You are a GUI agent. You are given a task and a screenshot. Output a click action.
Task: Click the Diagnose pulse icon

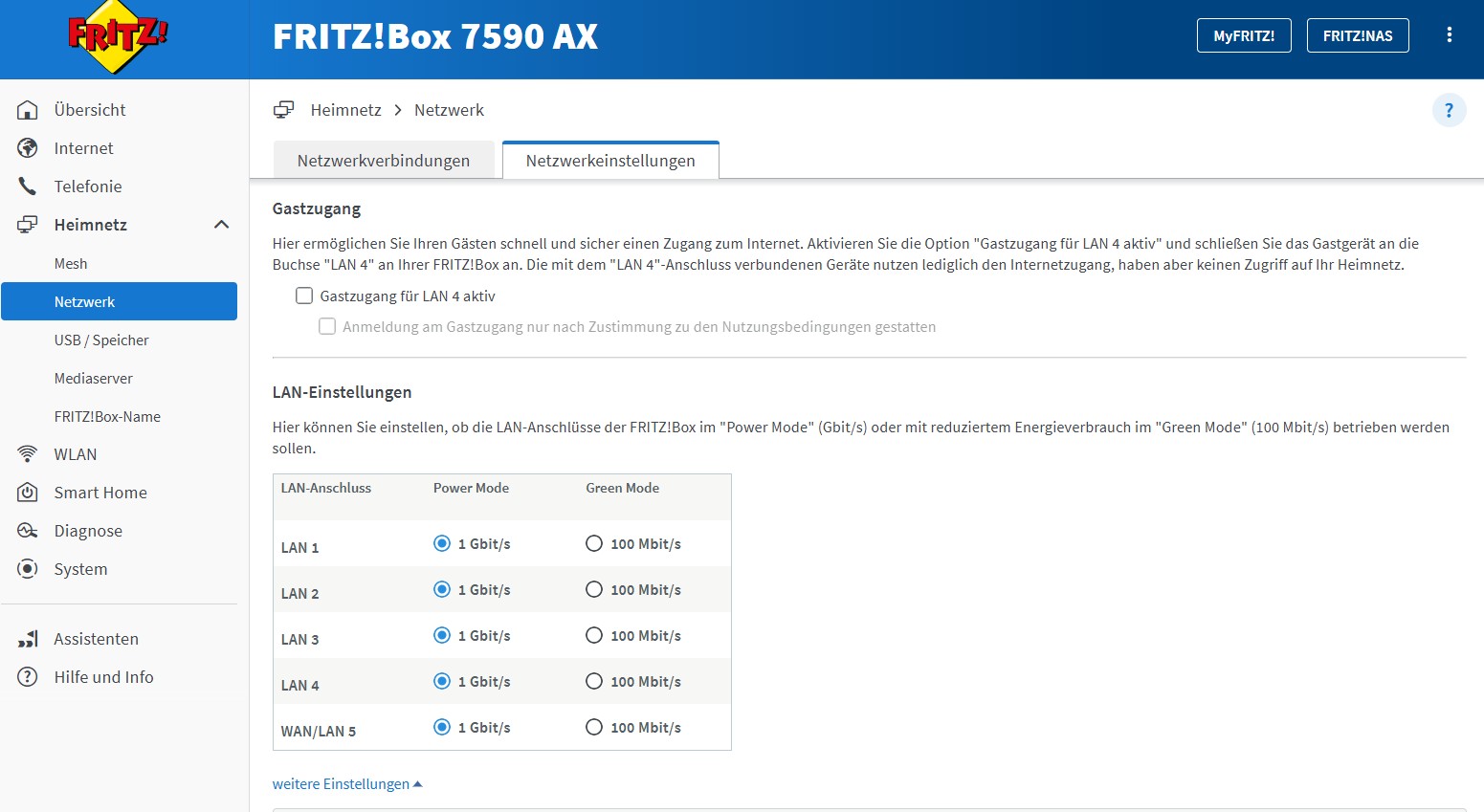click(x=28, y=531)
